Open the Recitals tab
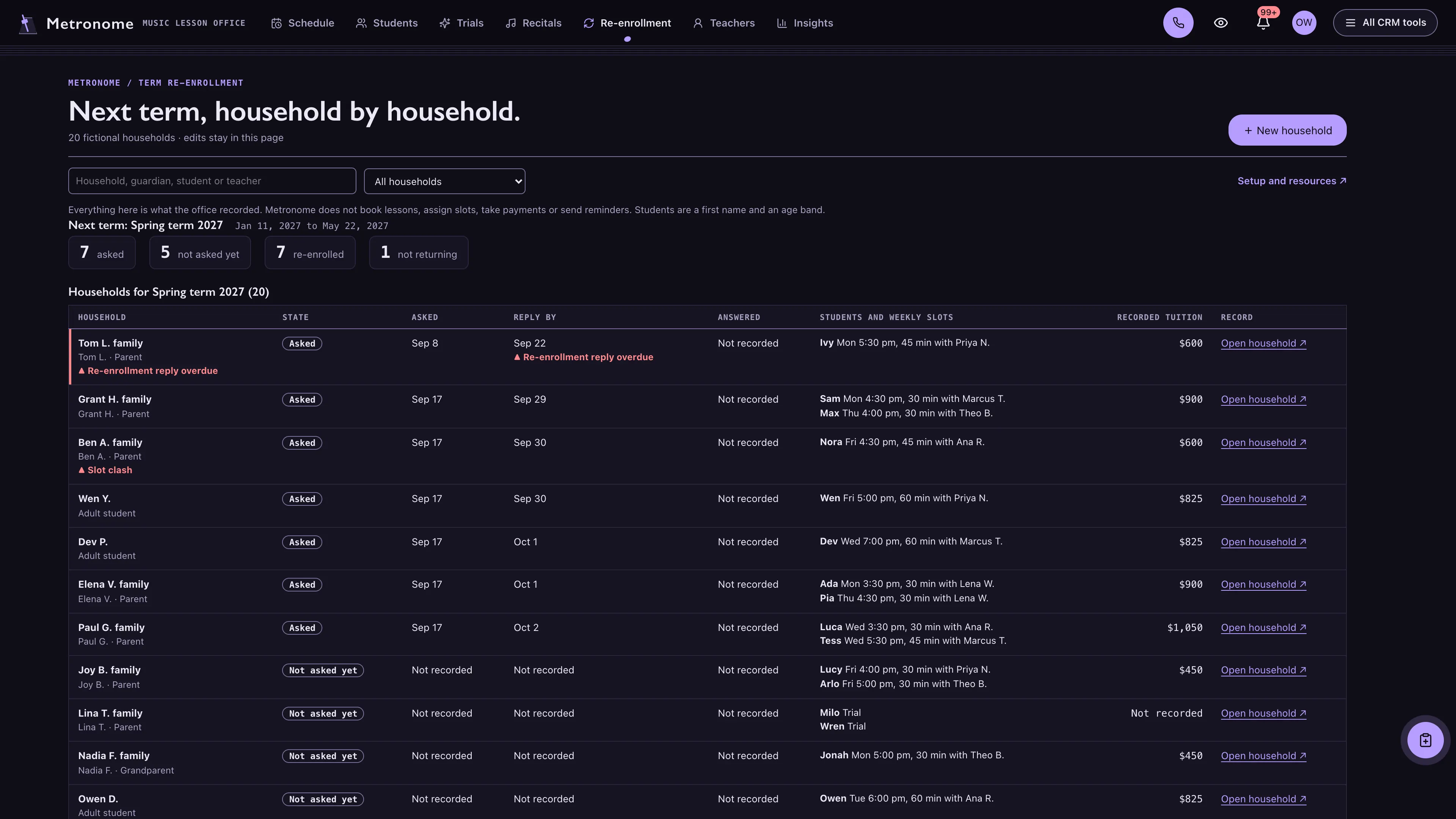Screen dimensions: 1456x819 (533, 23)
